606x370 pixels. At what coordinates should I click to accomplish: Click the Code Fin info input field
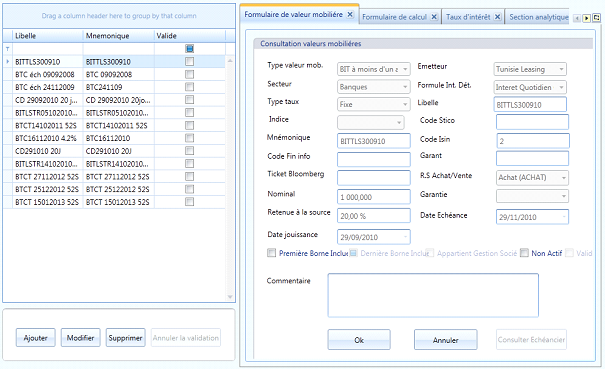(x=374, y=159)
